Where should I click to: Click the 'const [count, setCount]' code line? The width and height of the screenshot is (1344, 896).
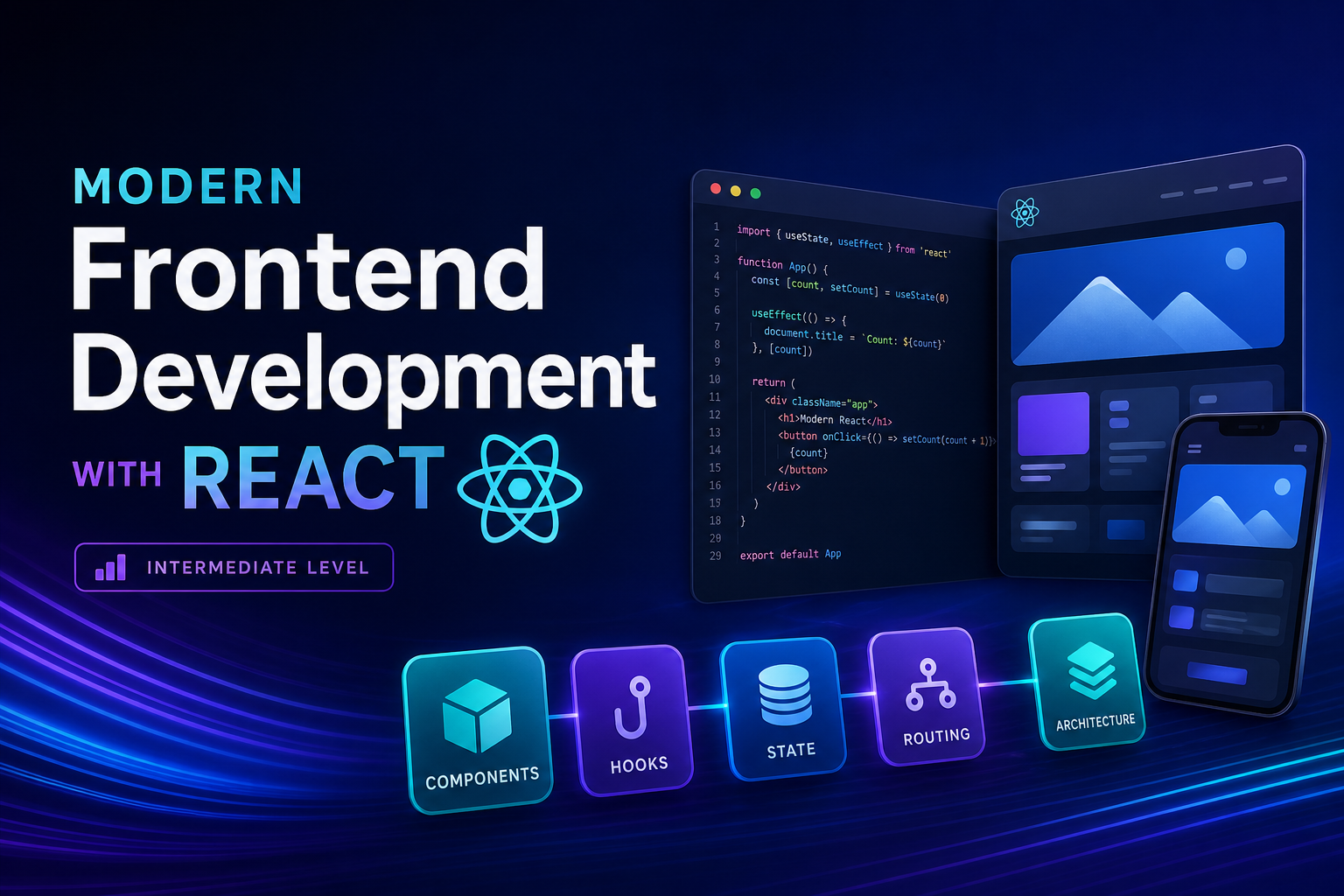850,289
